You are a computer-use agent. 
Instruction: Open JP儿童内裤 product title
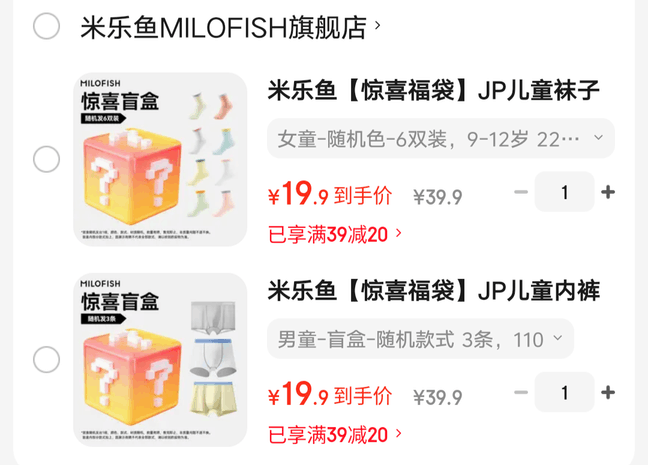tap(434, 291)
